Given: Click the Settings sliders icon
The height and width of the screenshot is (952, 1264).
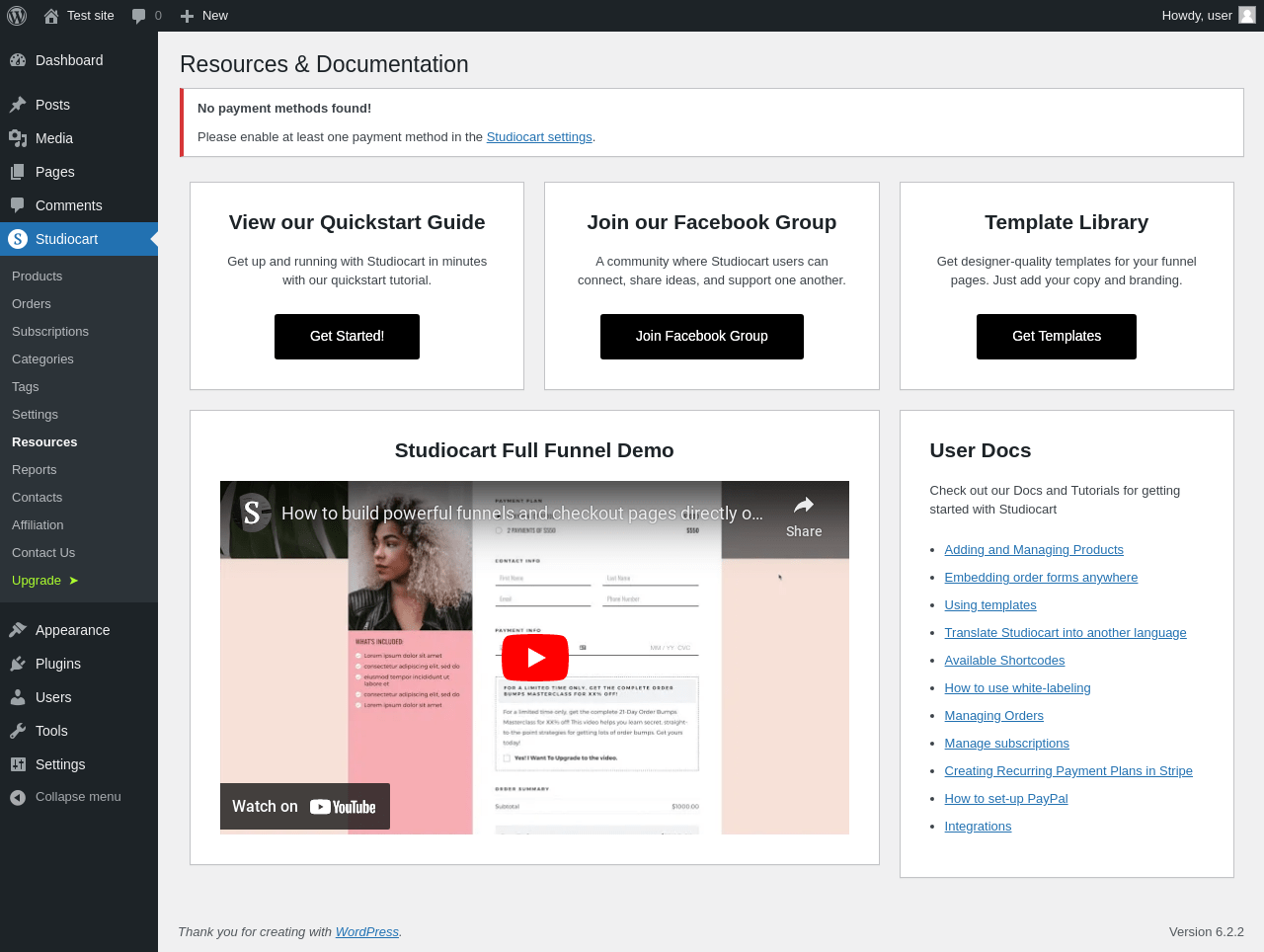Looking at the screenshot, I should click(18, 764).
